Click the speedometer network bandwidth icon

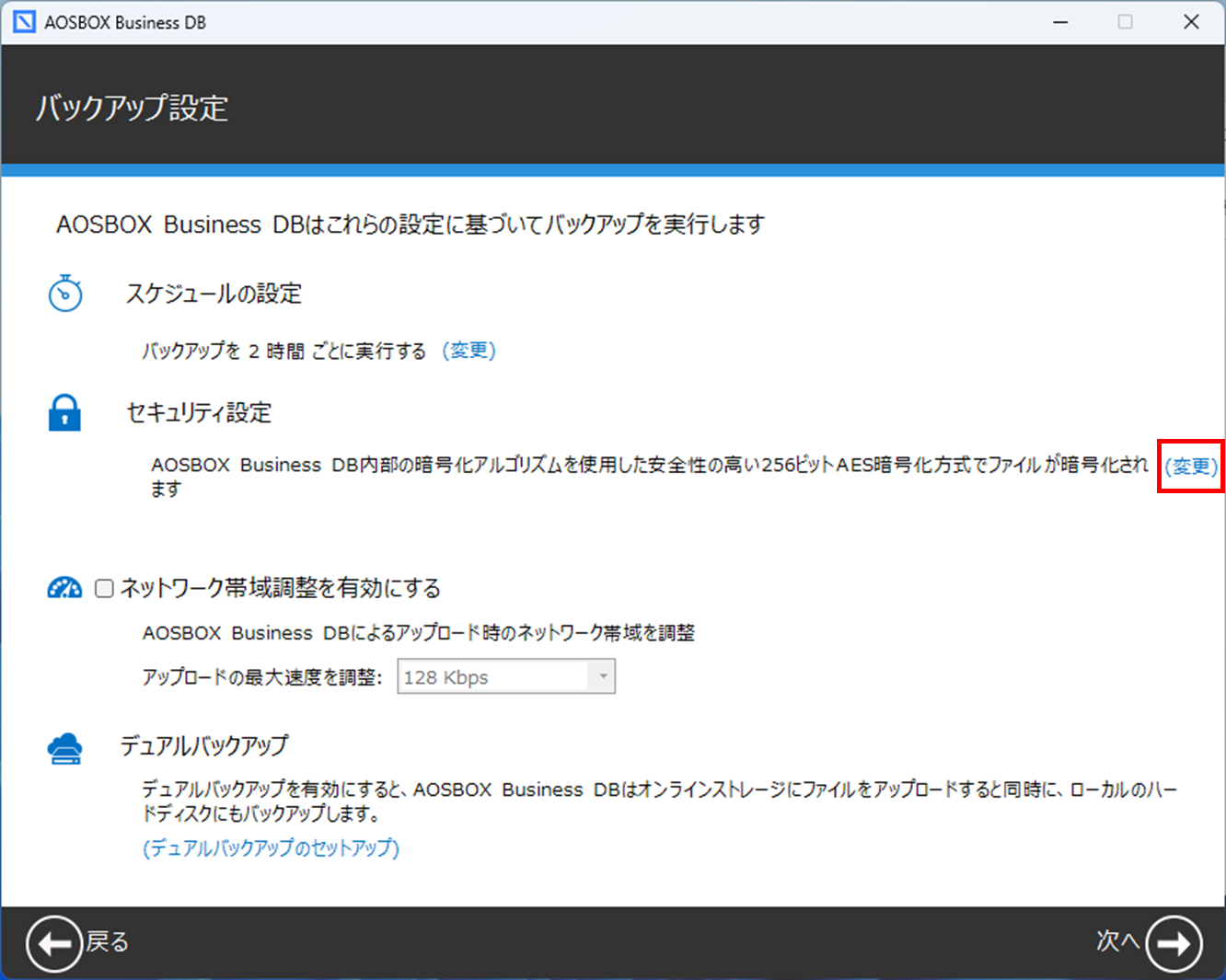pyautogui.click(x=64, y=588)
